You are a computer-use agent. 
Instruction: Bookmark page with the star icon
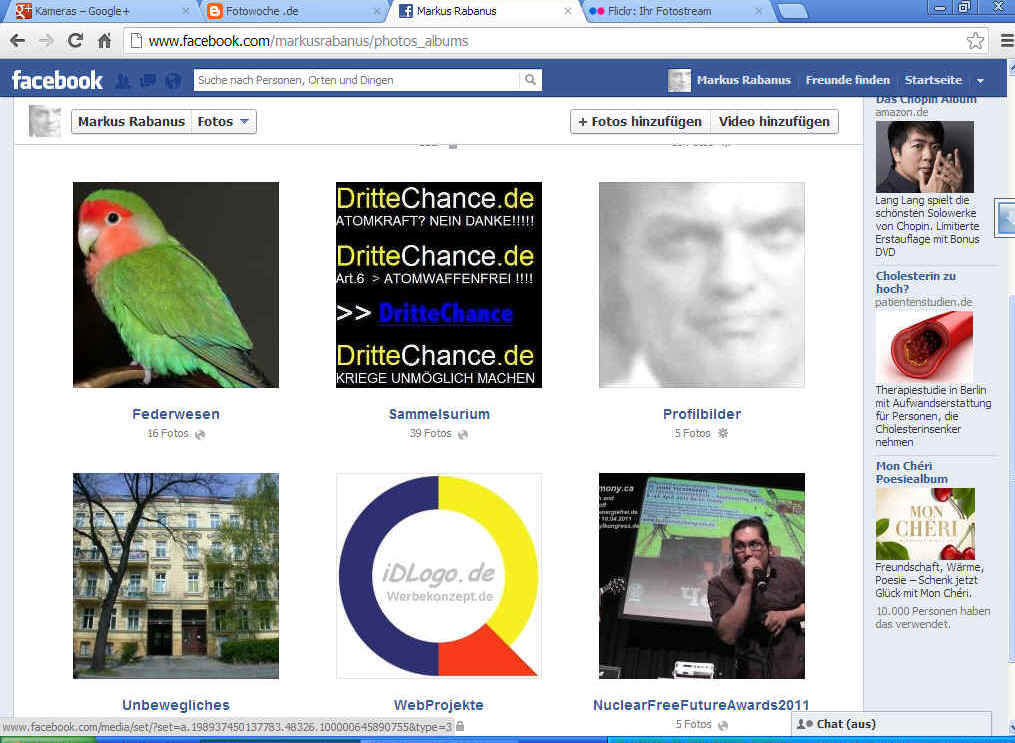click(975, 41)
